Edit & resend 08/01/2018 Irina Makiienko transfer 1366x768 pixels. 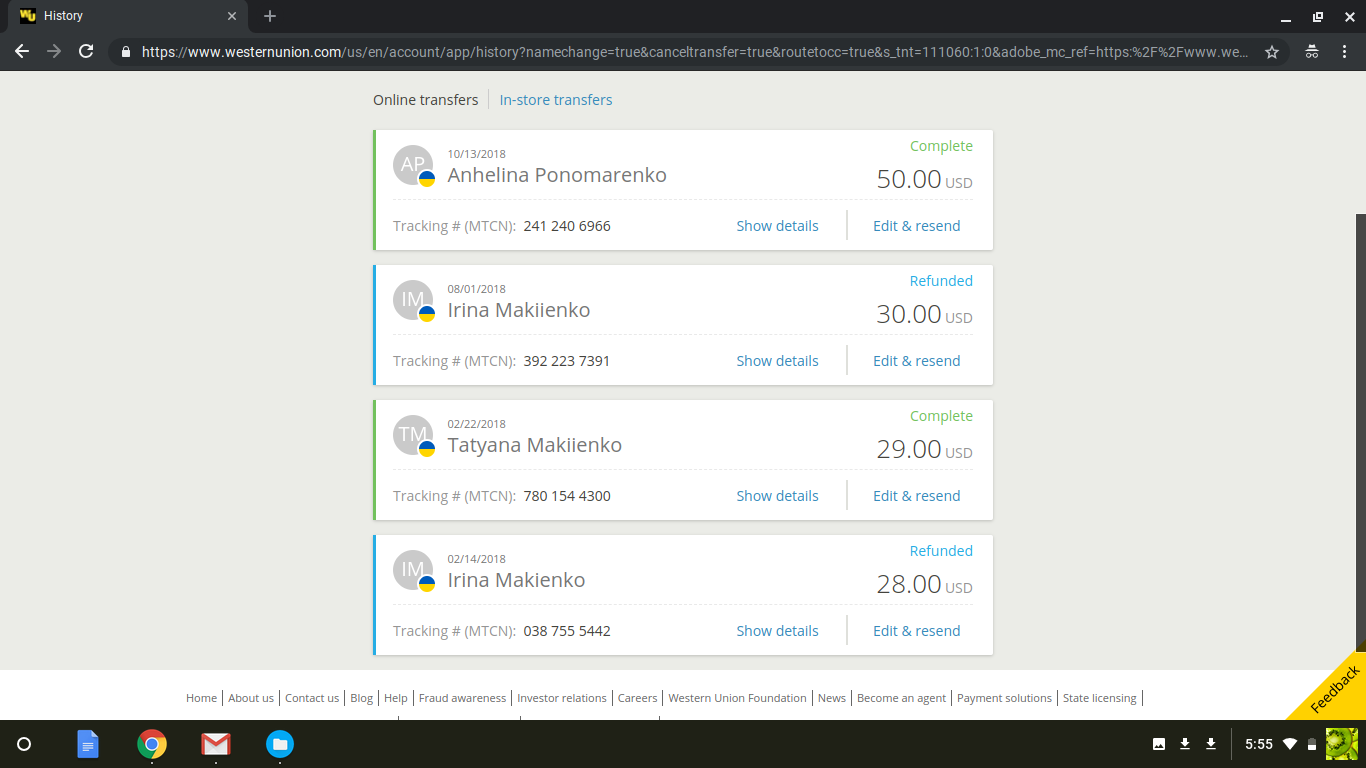[x=916, y=361]
